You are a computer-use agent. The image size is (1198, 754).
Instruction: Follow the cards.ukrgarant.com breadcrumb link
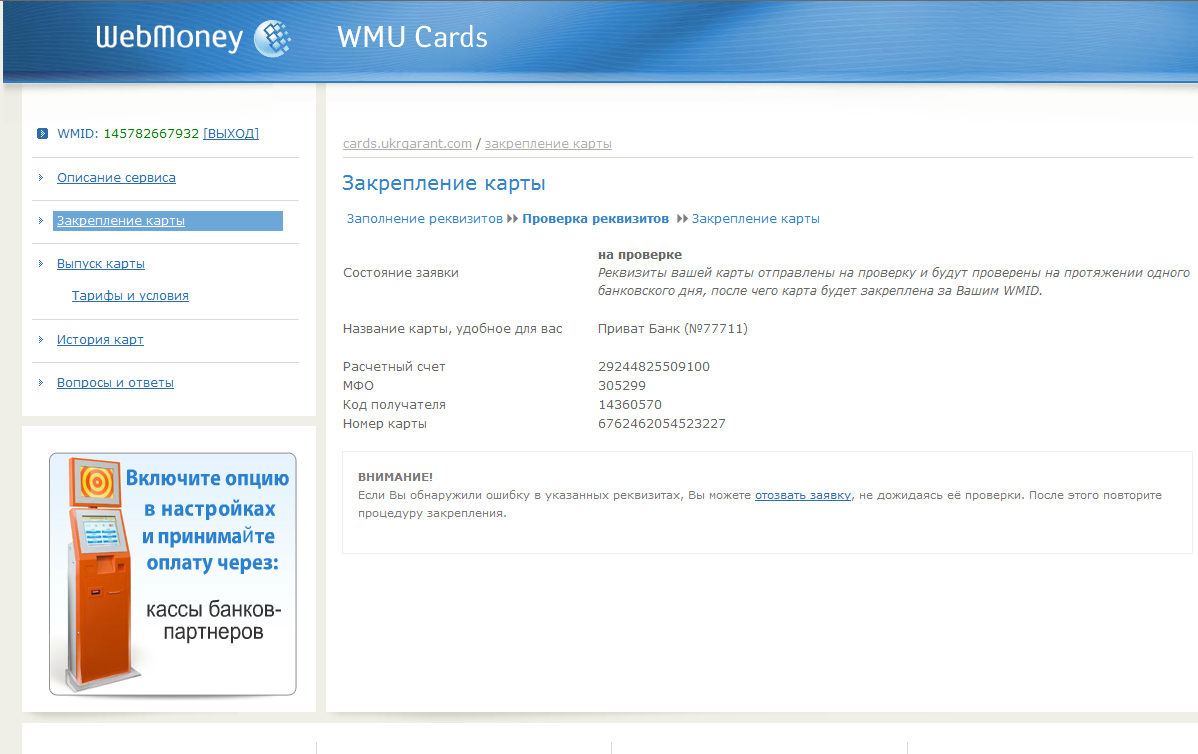tap(407, 144)
